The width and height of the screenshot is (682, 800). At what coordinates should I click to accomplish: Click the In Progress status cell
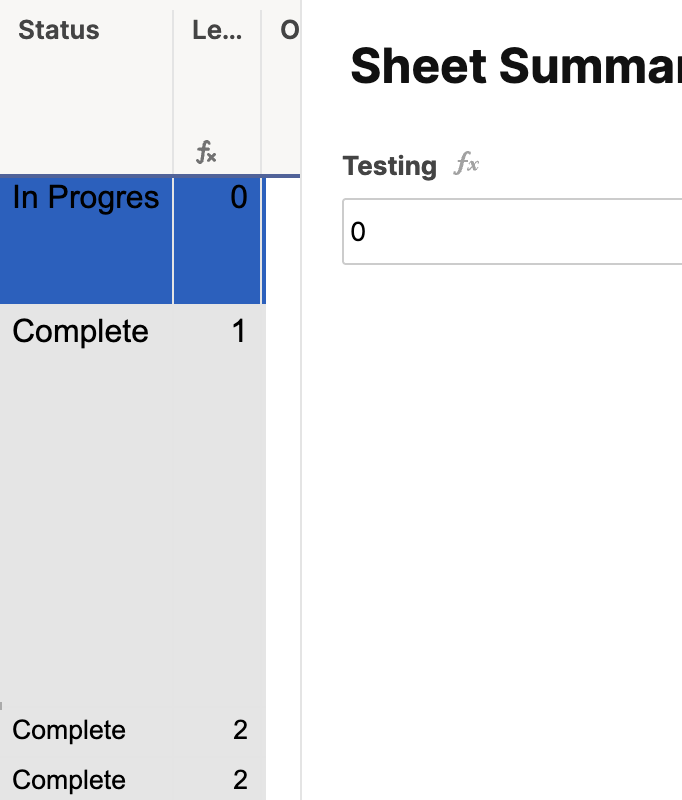(x=86, y=240)
